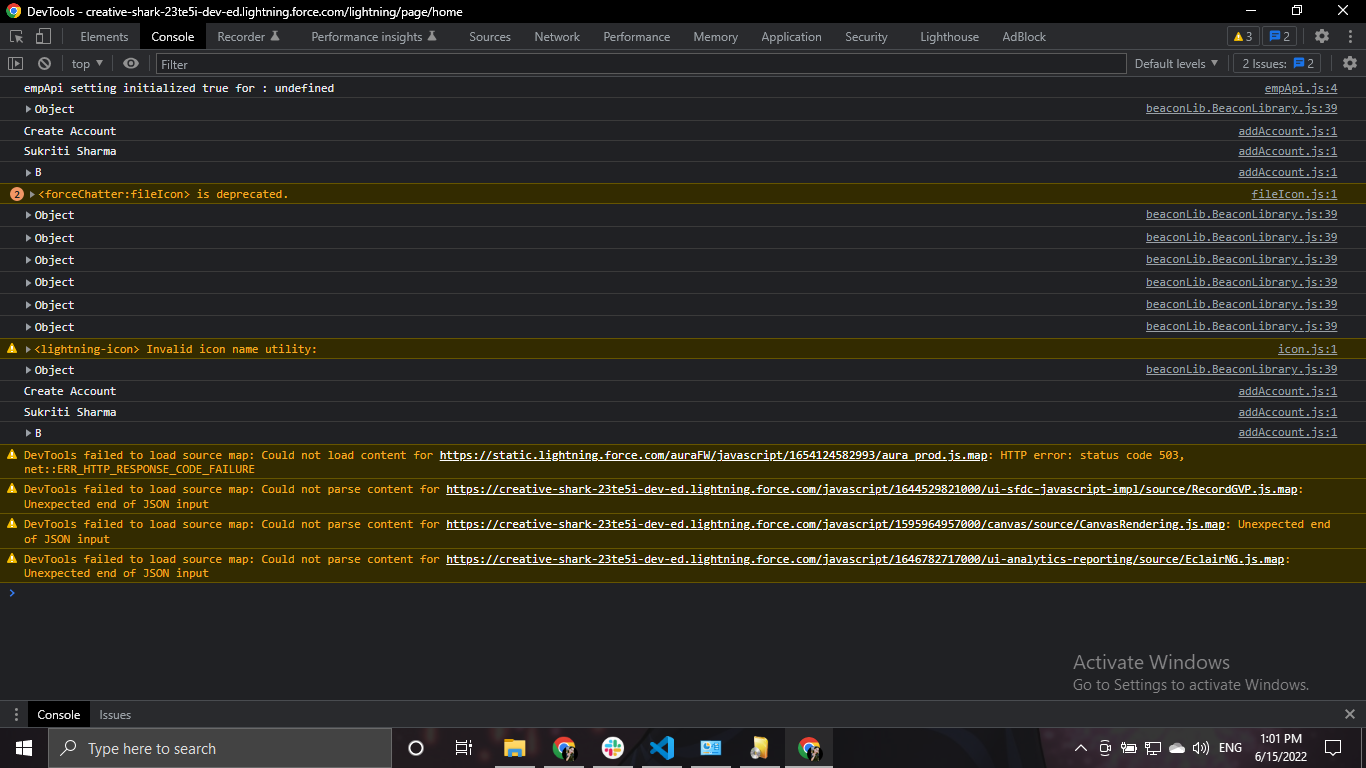
Task: Click the 2 Issues button
Action: [x=1277, y=64]
